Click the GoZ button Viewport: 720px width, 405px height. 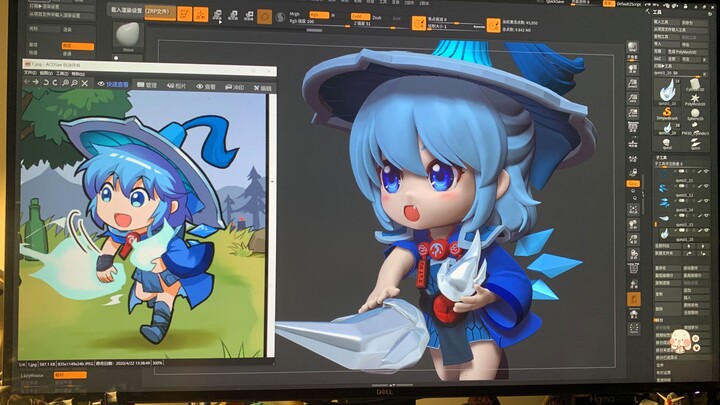[x=658, y=59]
